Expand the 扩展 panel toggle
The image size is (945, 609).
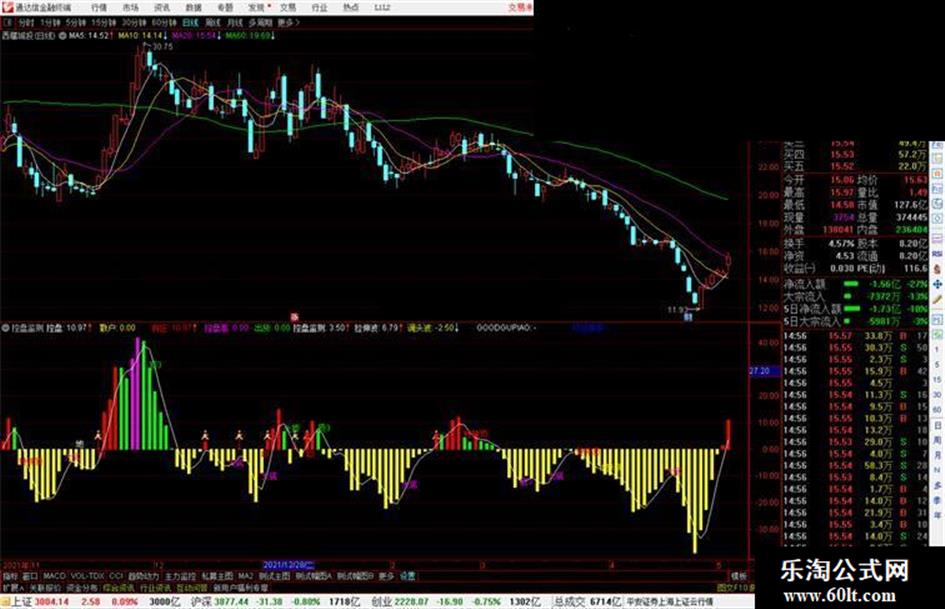tap(13, 587)
